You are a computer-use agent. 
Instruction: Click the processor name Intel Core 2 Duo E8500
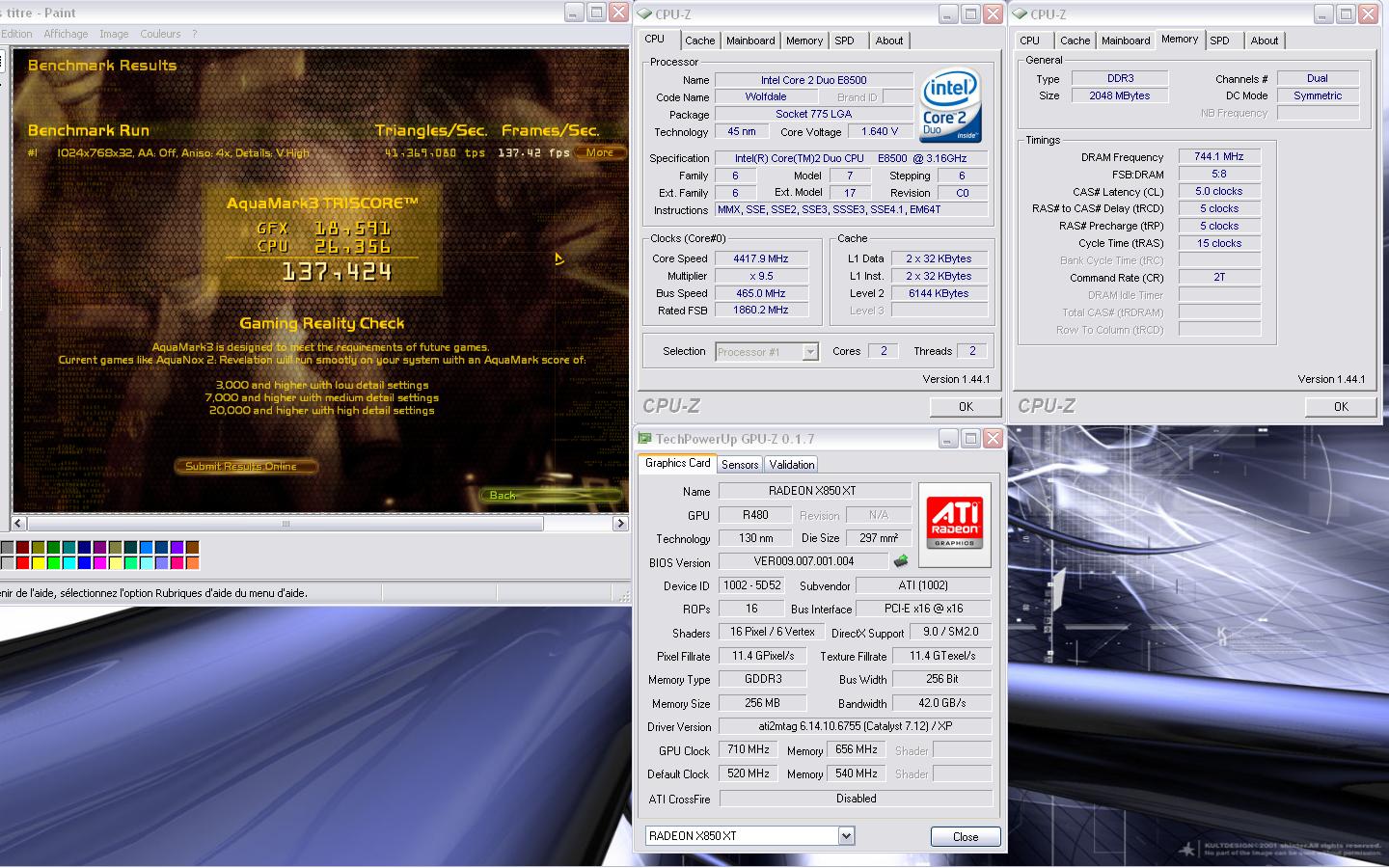[x=813, y=80]
